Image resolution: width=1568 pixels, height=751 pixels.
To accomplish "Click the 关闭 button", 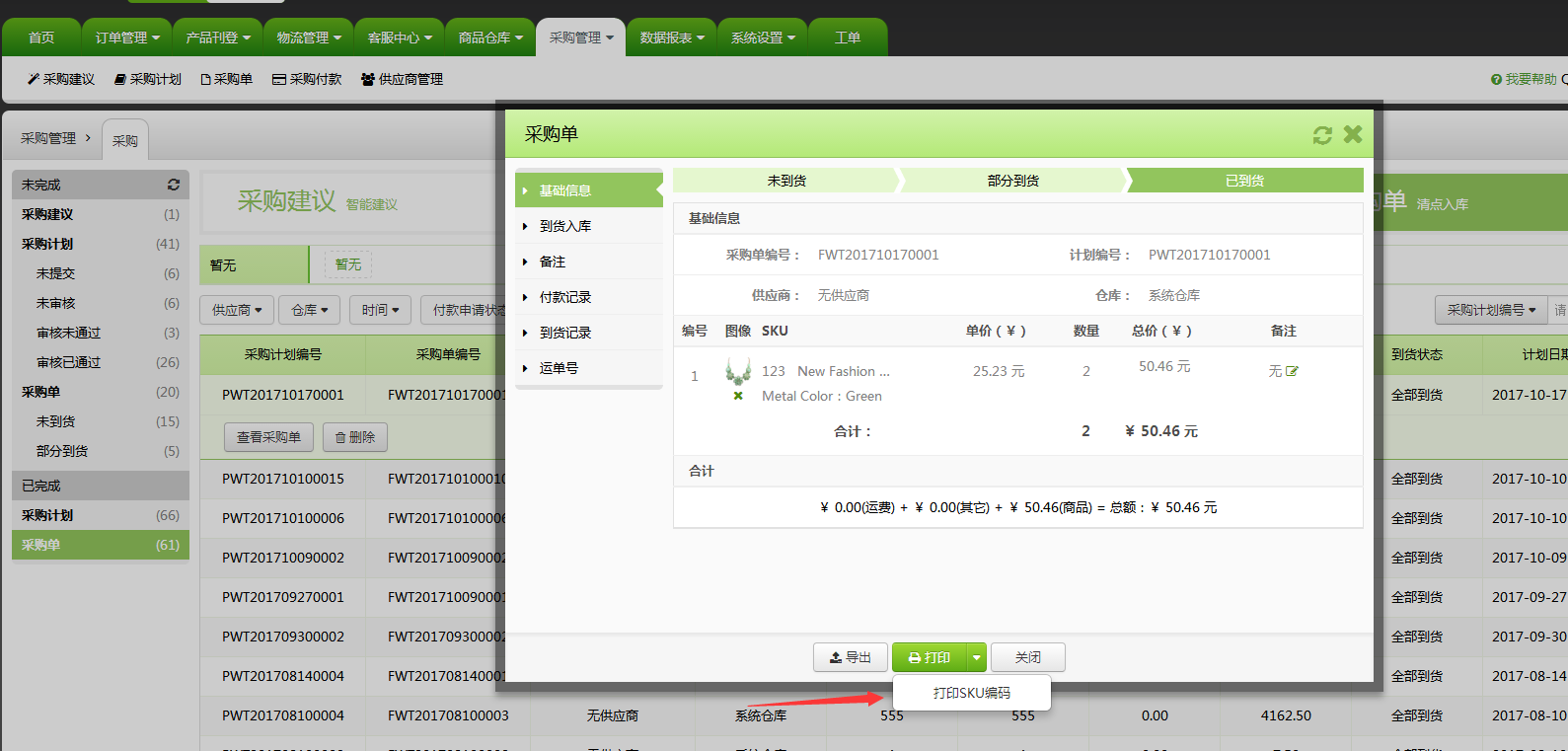I will 1028,657.
